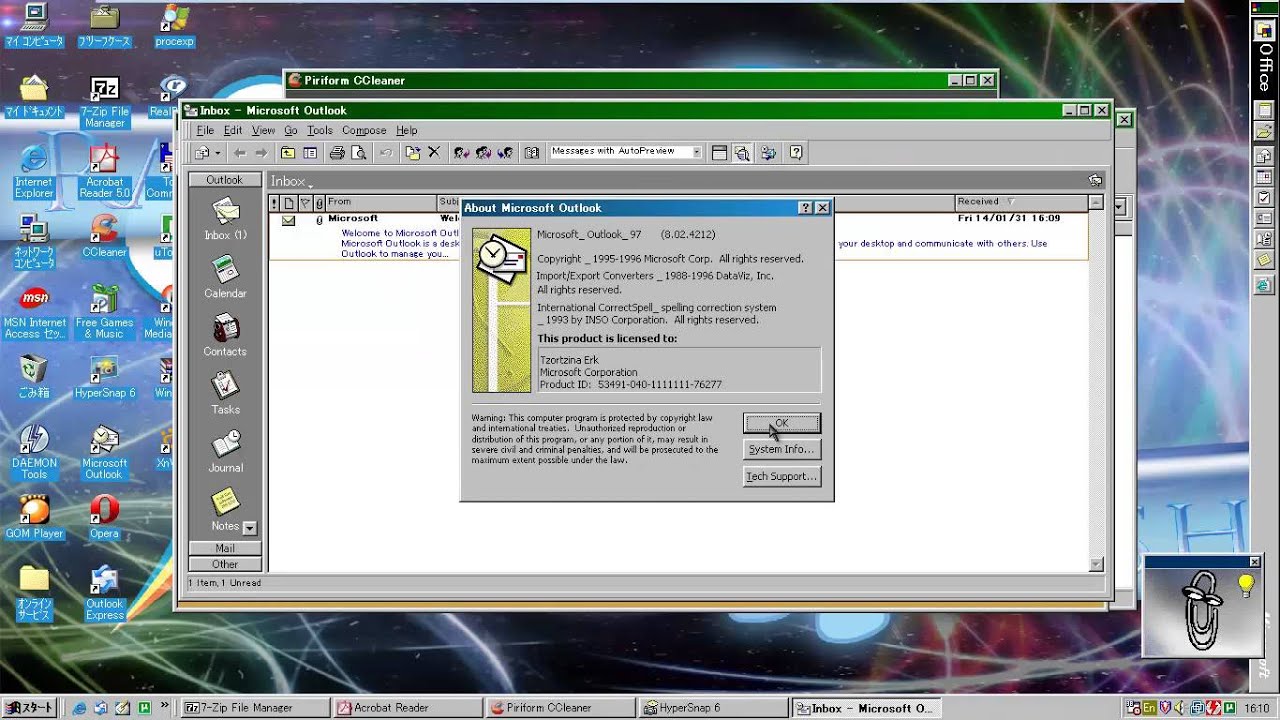Click OK in About Microsoft Outlook dialog
1280x720 pixels.
point(782,423)
